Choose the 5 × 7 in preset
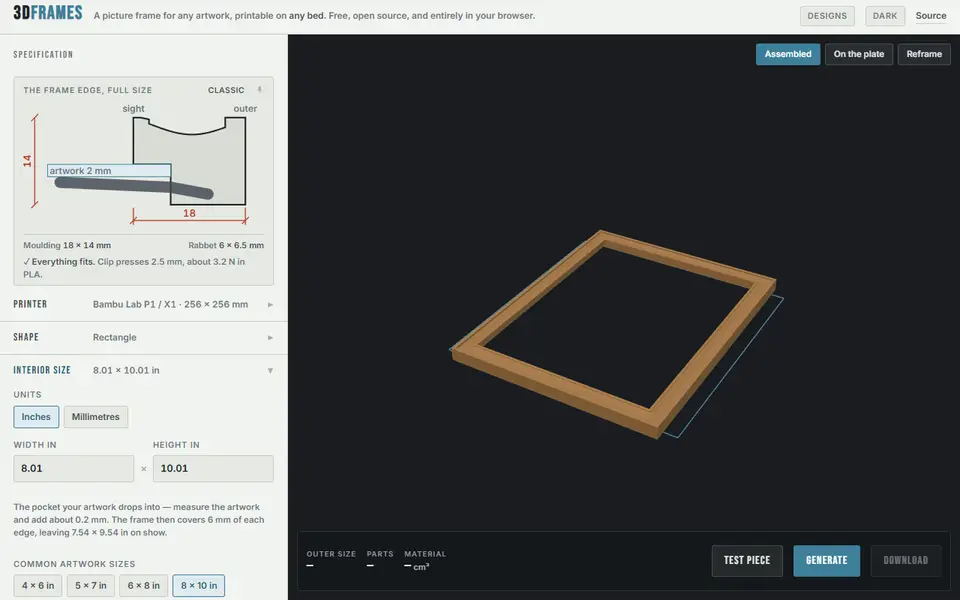Image resolution: width=960 pixels, height=600 pixels. click(91, 586)
